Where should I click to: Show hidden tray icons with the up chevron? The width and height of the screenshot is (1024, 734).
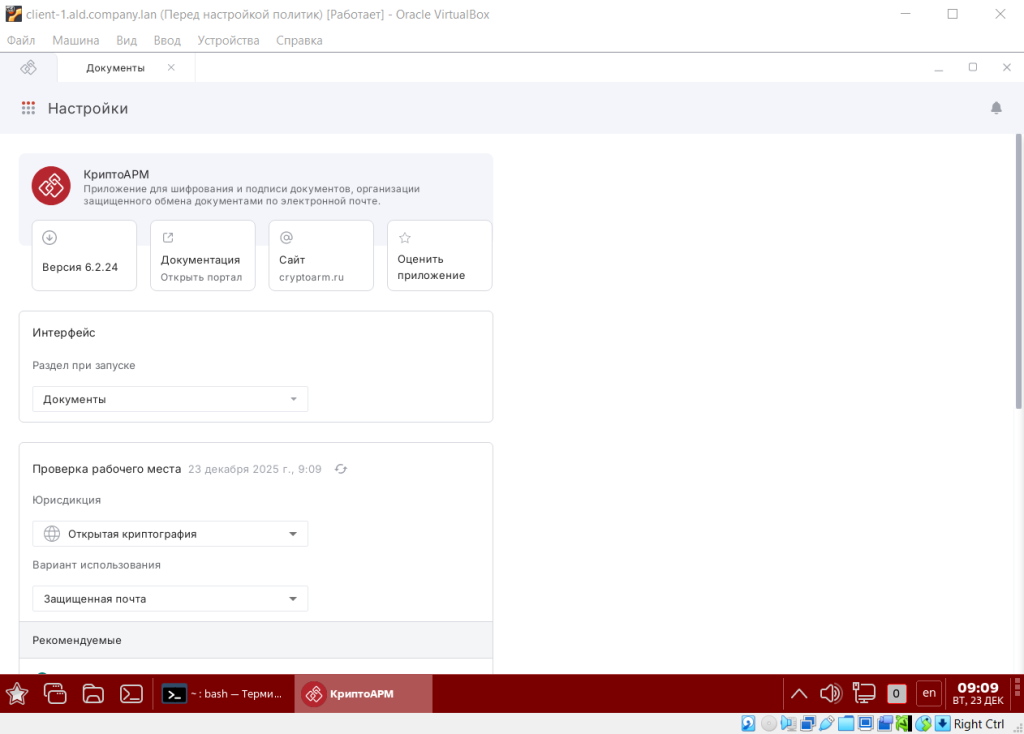tap(799, 693)
